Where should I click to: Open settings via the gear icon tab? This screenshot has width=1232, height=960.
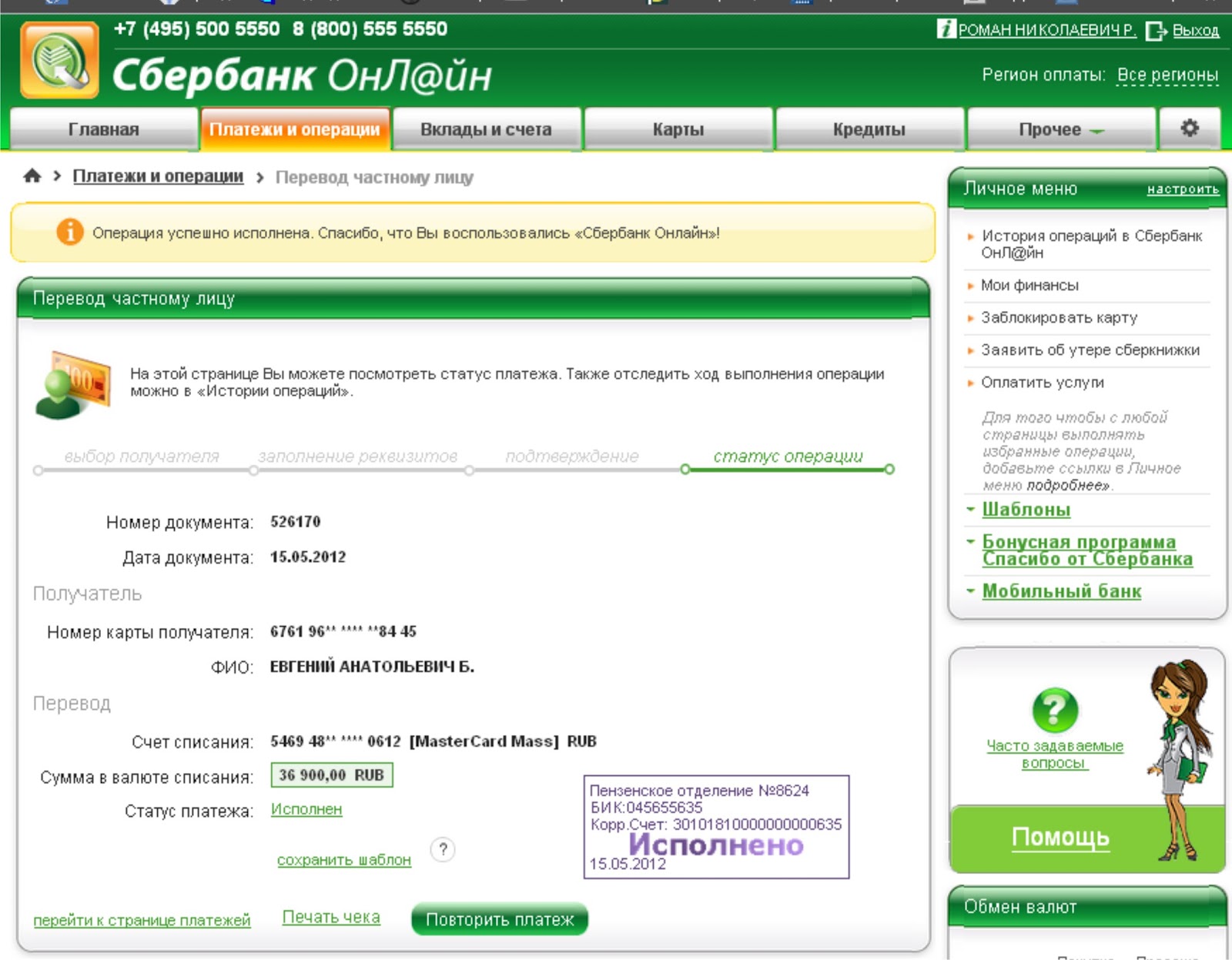click(x=1190, y=128)
